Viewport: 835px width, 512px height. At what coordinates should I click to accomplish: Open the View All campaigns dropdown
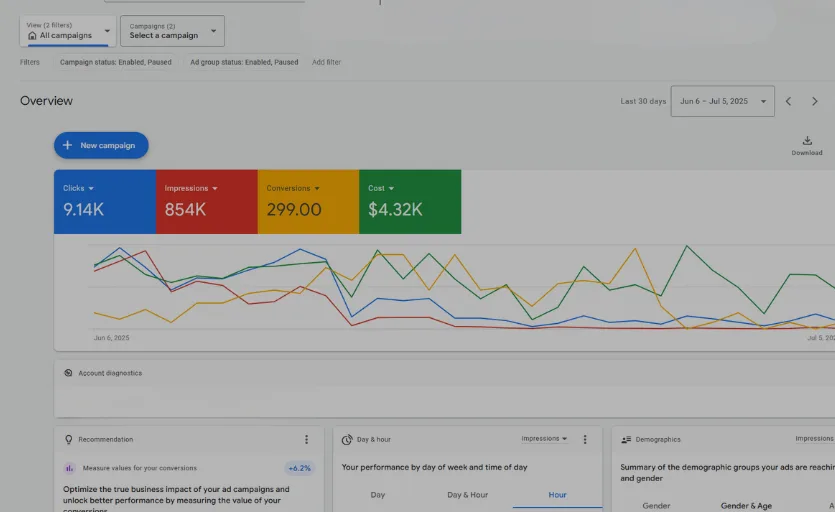[x=68, y=31]
